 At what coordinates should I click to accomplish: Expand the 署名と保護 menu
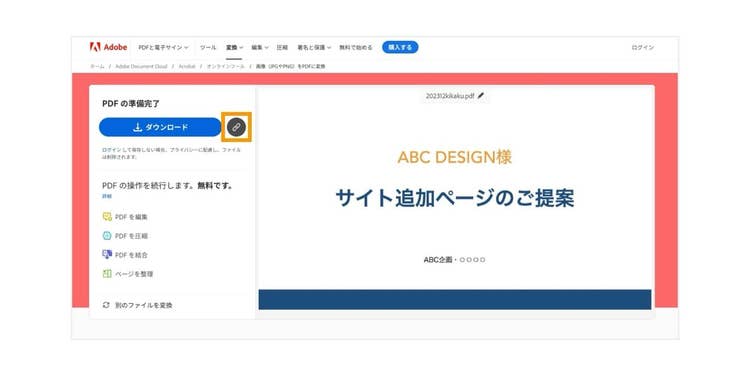[x=314, y=47]
